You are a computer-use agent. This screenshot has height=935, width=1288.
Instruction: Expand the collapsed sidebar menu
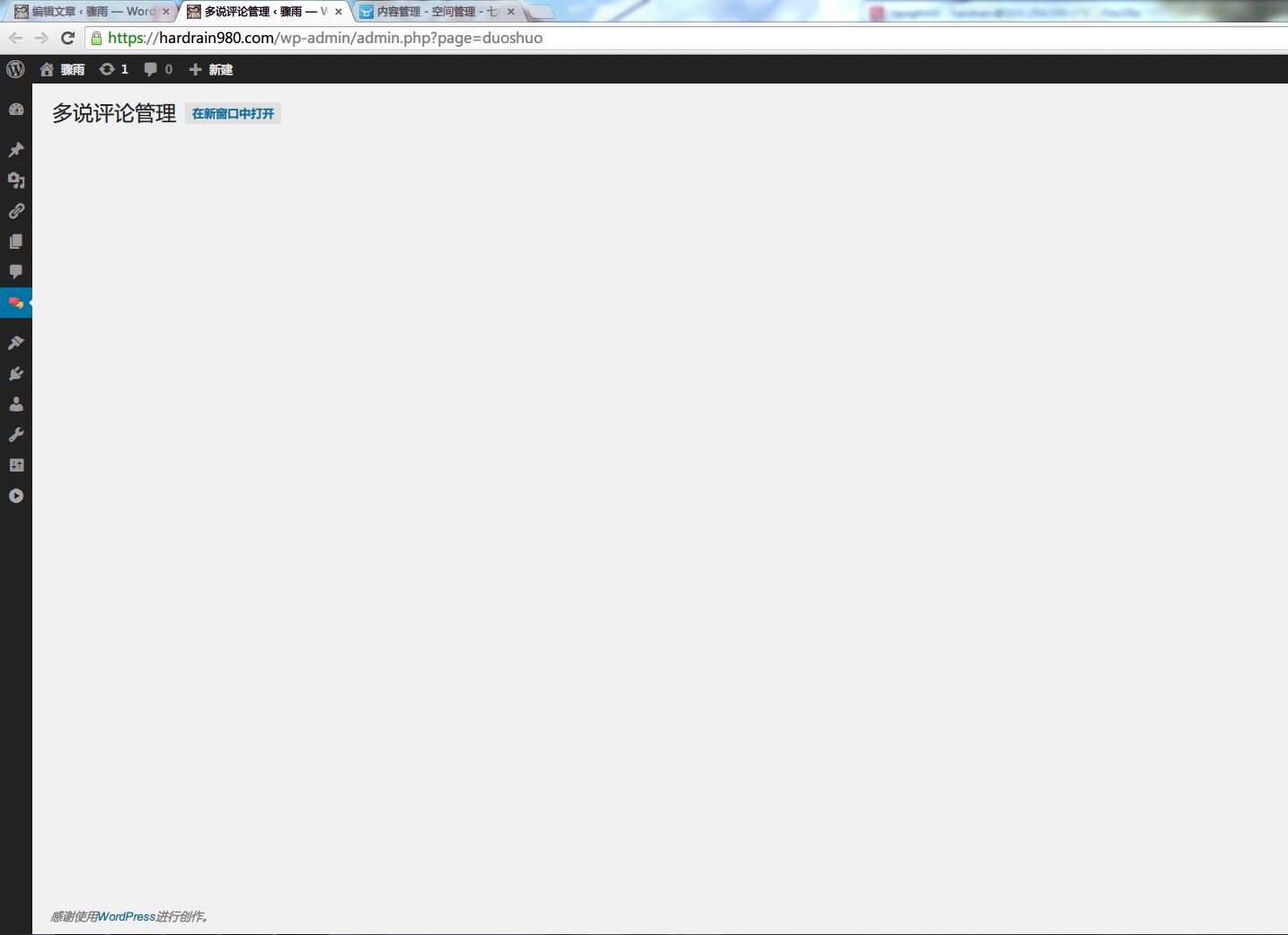pos(16,496)
